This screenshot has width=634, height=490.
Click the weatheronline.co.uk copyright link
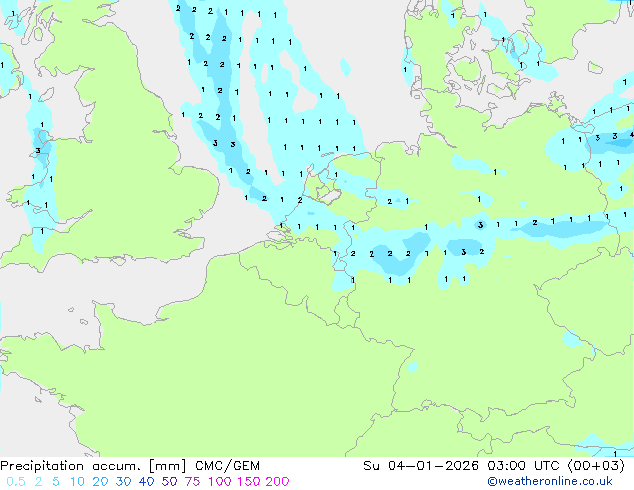point(550,481)
